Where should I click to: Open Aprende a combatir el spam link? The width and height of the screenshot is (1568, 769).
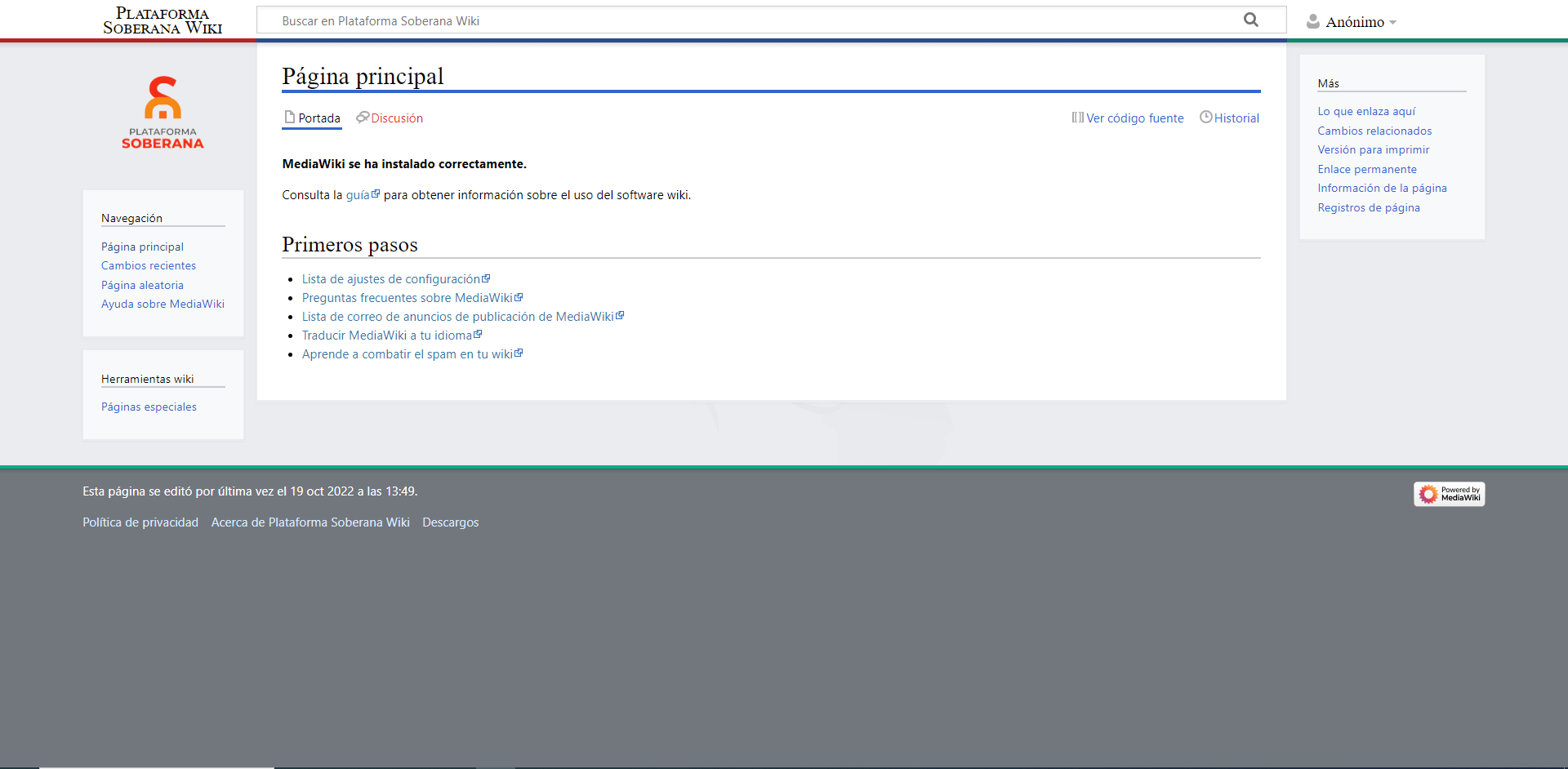point(412,354)
